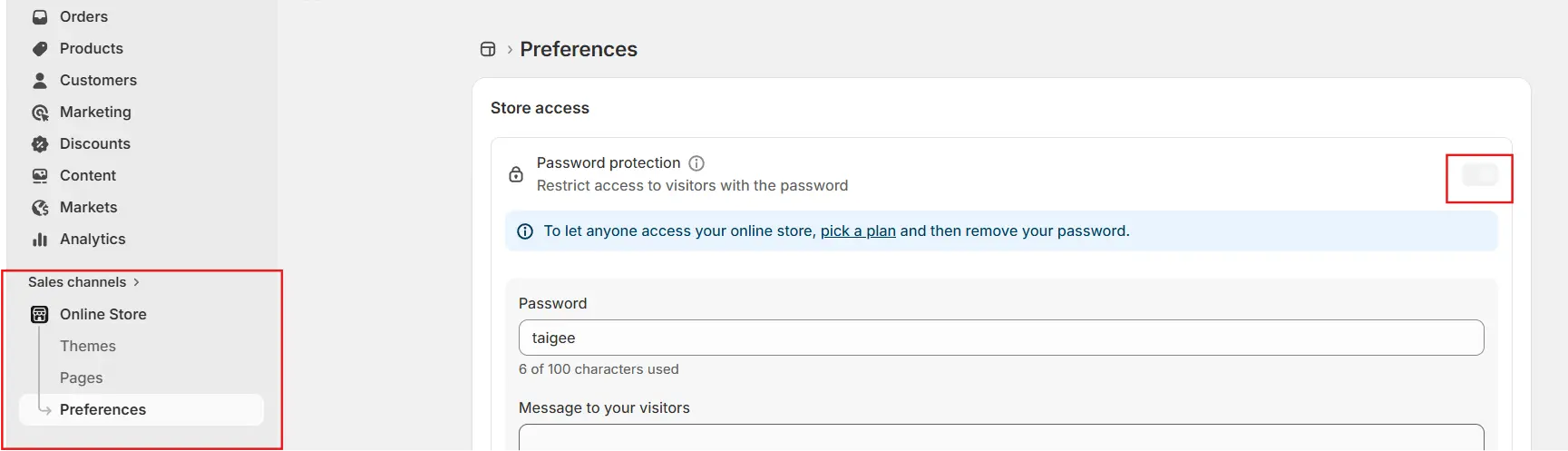
Task: Toggle the Password protection switch
Action: click(x=1480, y=175)
